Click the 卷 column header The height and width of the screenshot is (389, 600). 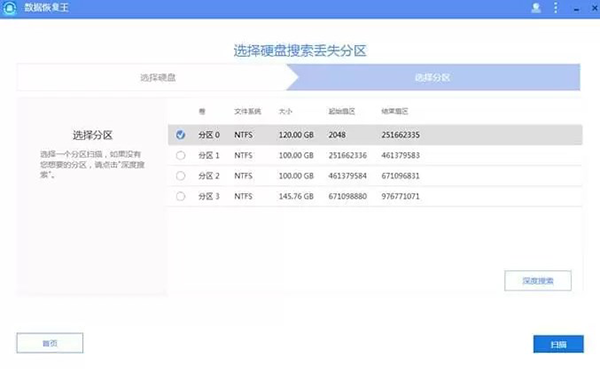(202, 111)
